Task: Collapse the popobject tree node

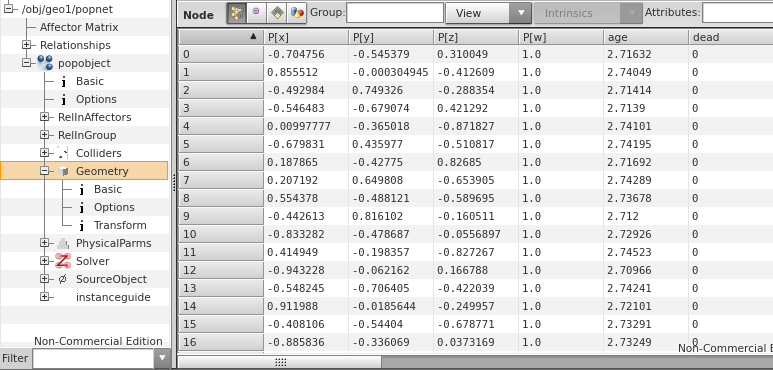Action: (27, 63)
